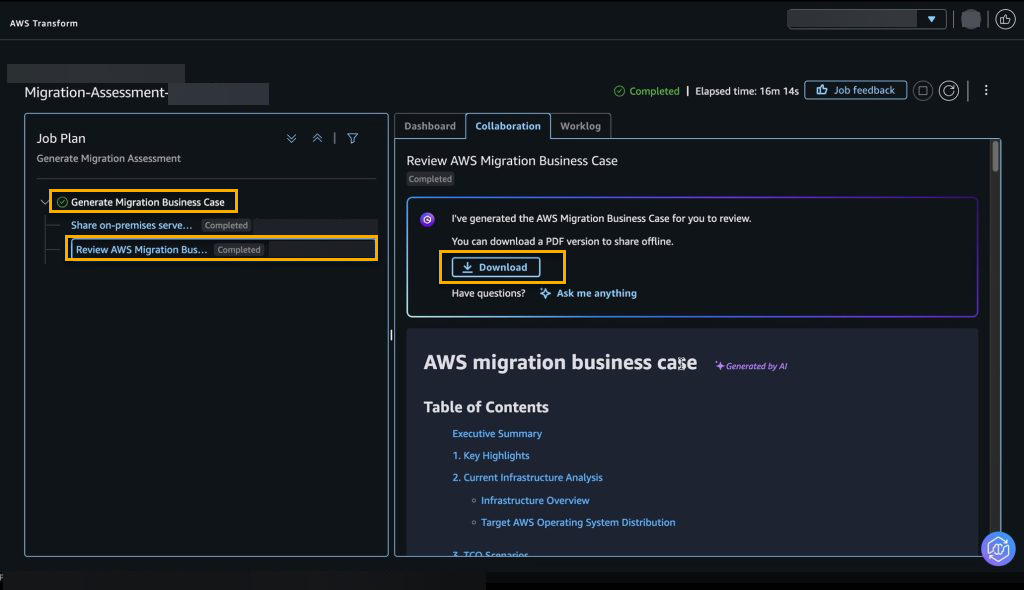Filter the Job Plan list
1024x590 pixels.
tap(353, 139)
